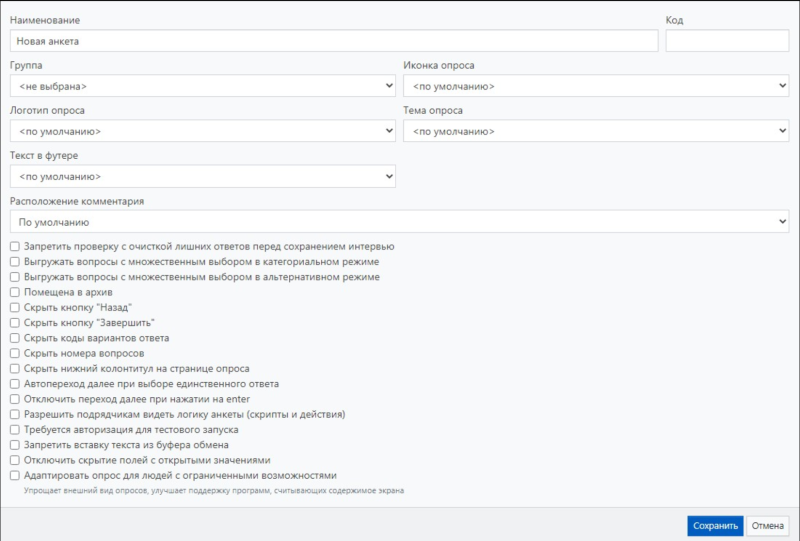Tick "Отключить скрытие полей с открытыми значениями"
The image size is (800, 541).
pos(15,460)
